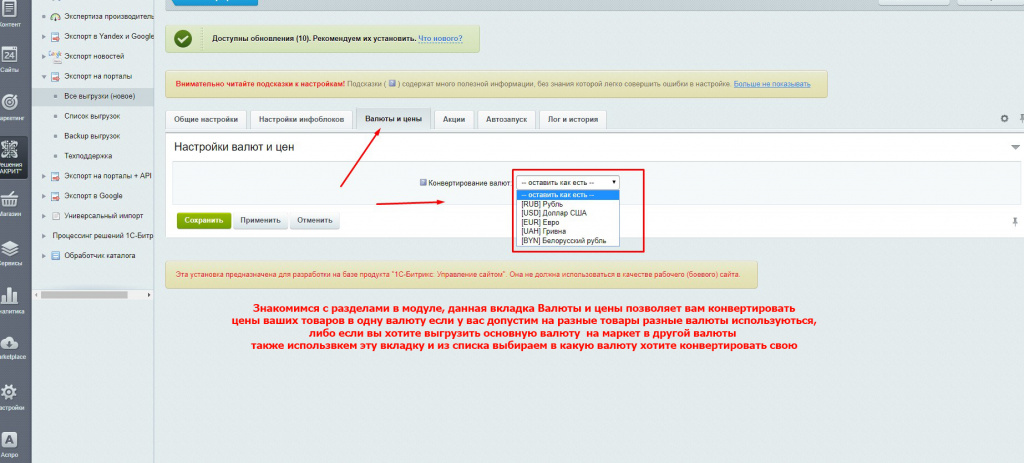
Task: Switch to the Общие настройки tab
Action: 206,119
